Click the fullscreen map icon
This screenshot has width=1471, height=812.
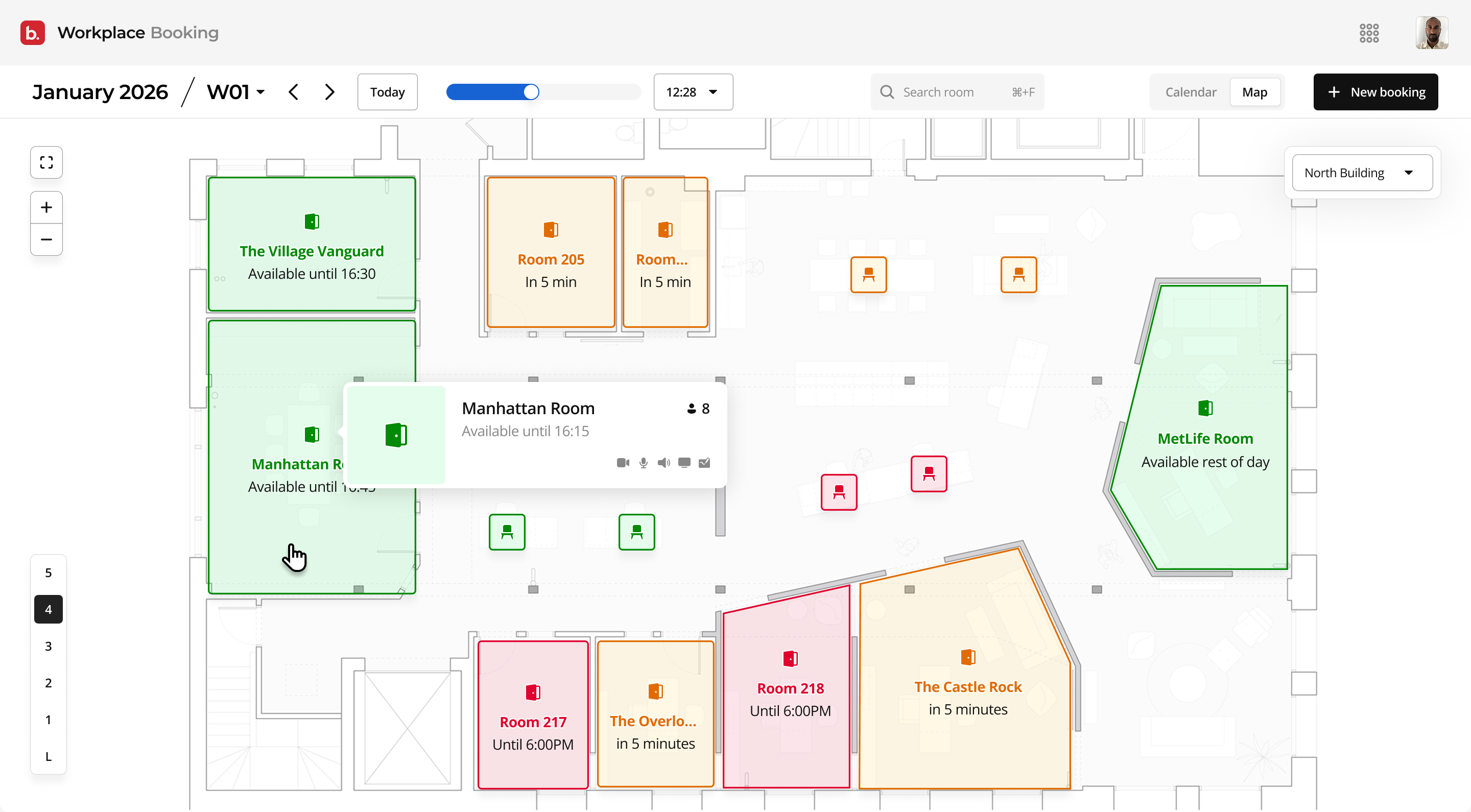(x=46, y=163)
